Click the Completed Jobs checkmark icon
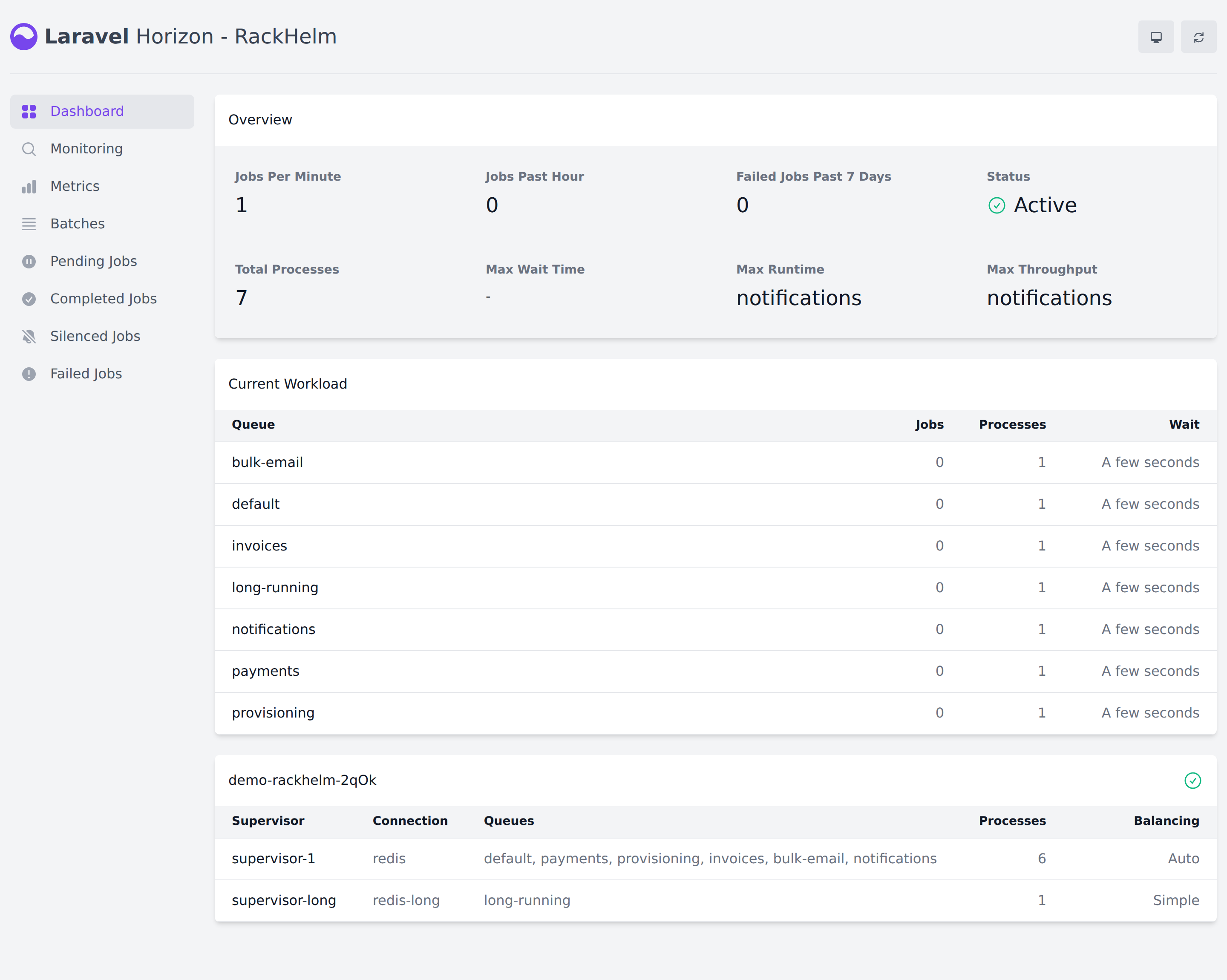This screenshot has width=1227, height=980. [29, 300]
